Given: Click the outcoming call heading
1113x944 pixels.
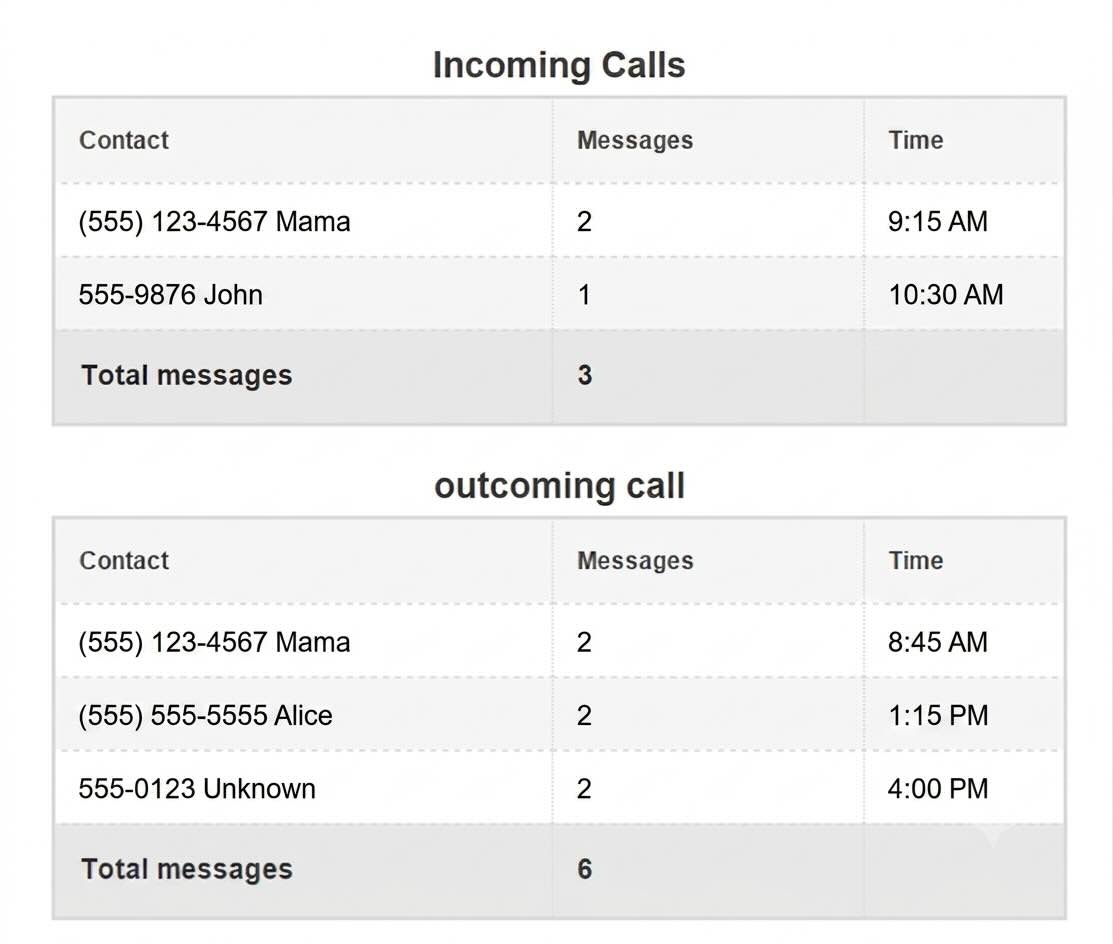Looking at the screenshot, I should coord(559,486).
